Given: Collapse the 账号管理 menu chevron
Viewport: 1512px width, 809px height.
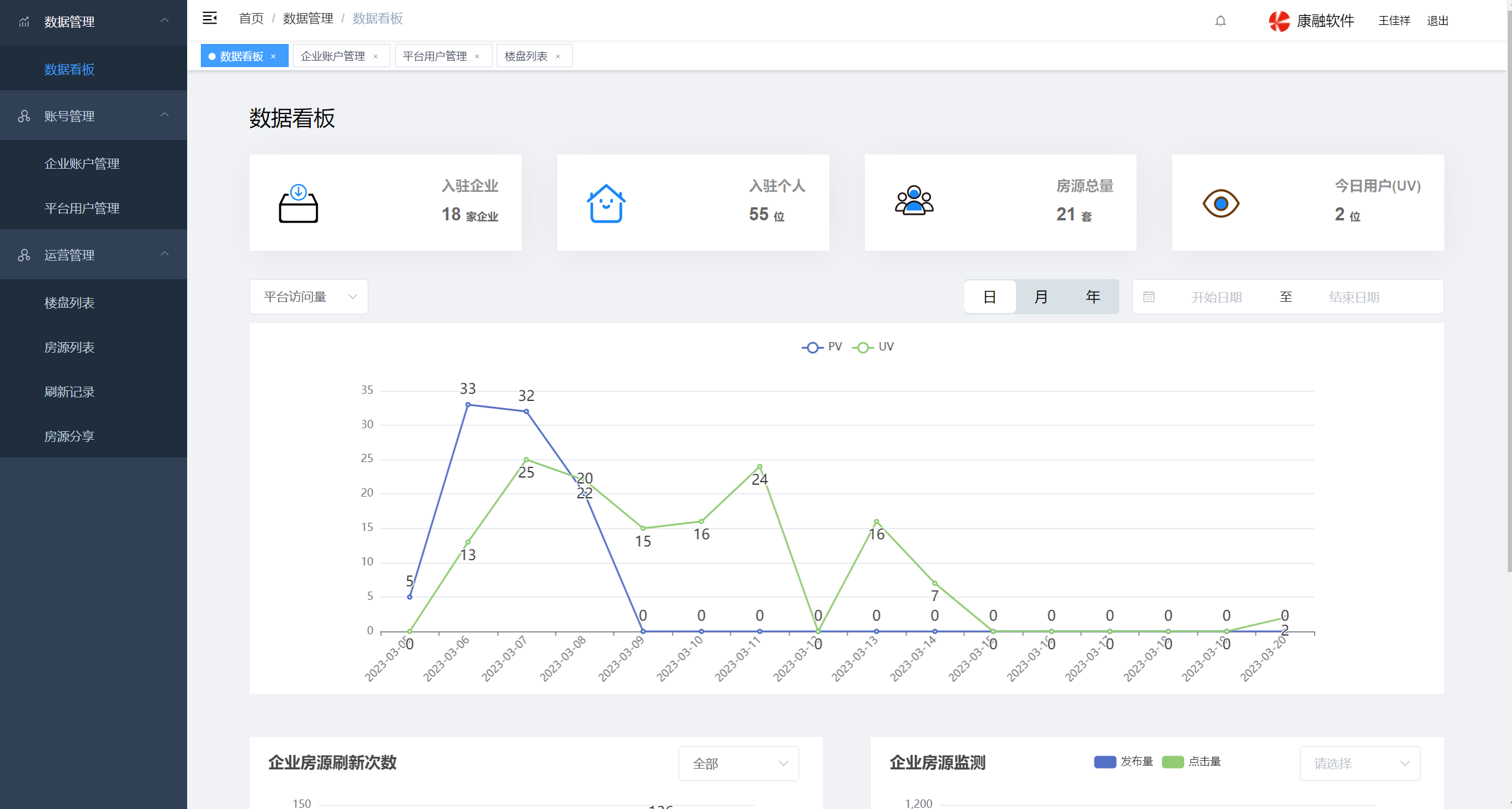Looking at the screenshot, I should pos(165,115).
